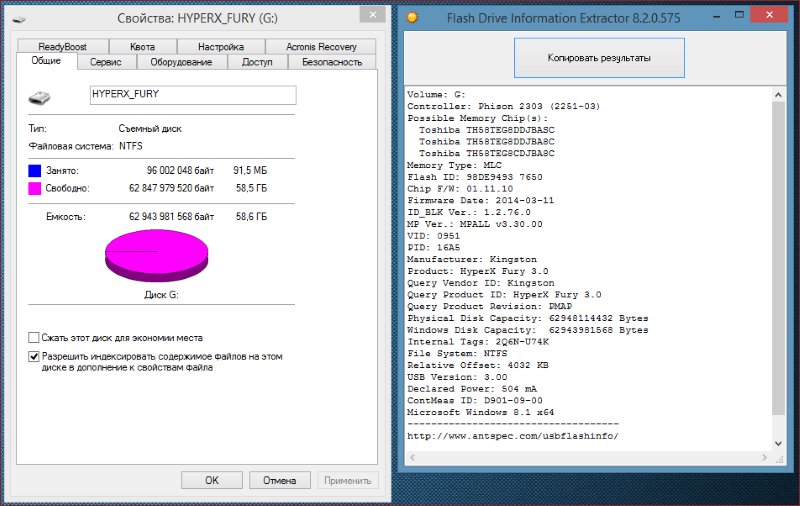Click the Firmware Date: 2014-03-11 line
Screen dimensions: 800x506
tap(480, 200)
